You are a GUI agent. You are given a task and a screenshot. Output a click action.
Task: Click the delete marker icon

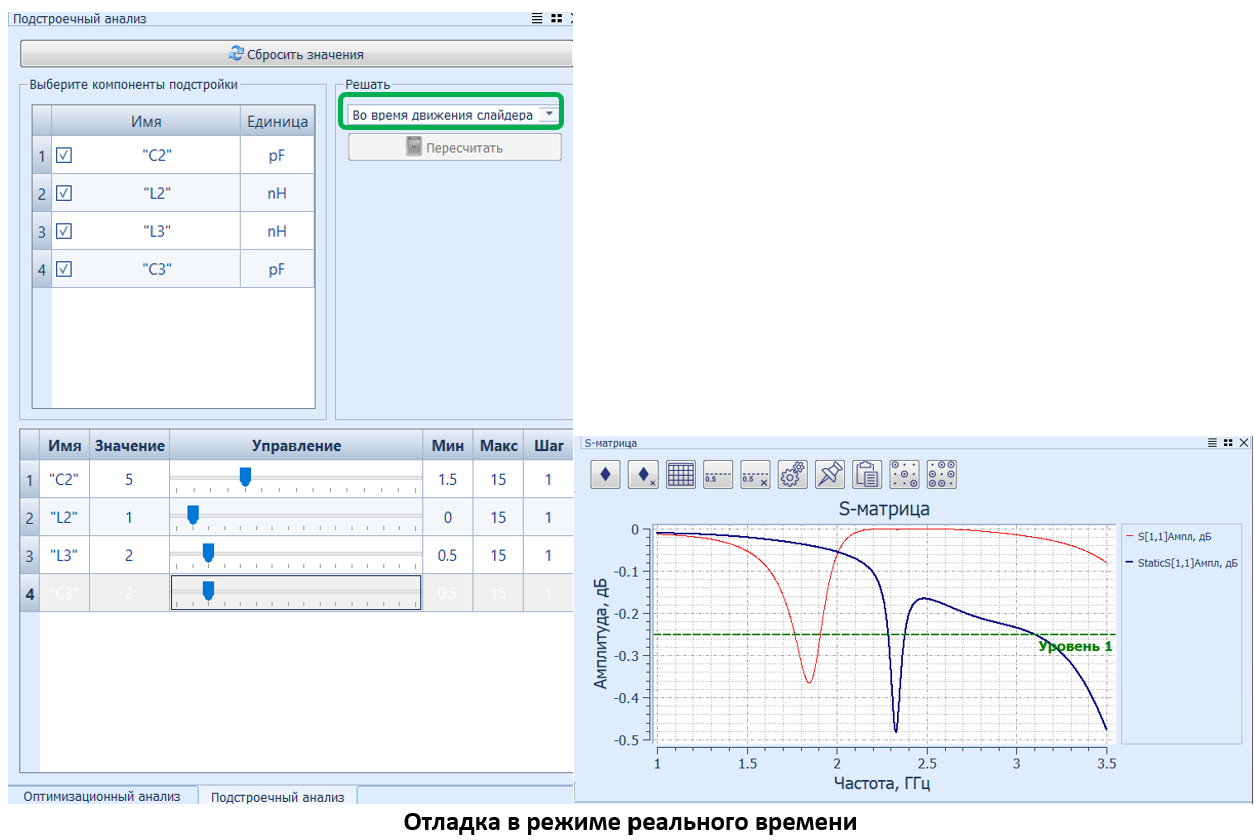pos(643,474)
